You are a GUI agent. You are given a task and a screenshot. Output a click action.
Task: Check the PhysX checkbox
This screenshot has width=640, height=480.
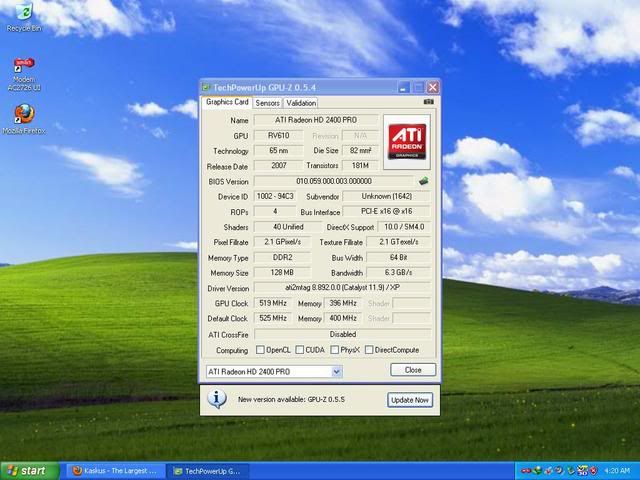tap(334, 350)
